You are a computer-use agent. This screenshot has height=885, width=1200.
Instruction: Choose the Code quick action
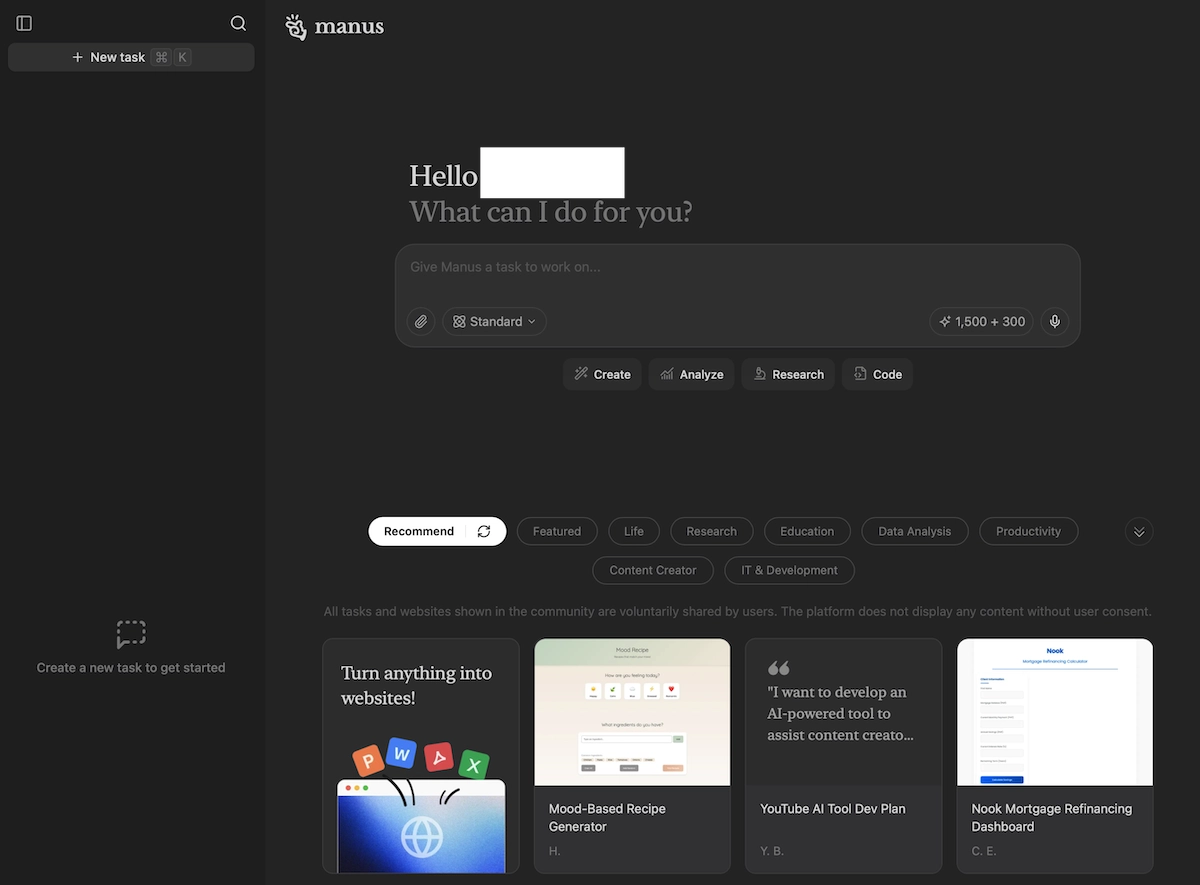click(x=877, y=375)
